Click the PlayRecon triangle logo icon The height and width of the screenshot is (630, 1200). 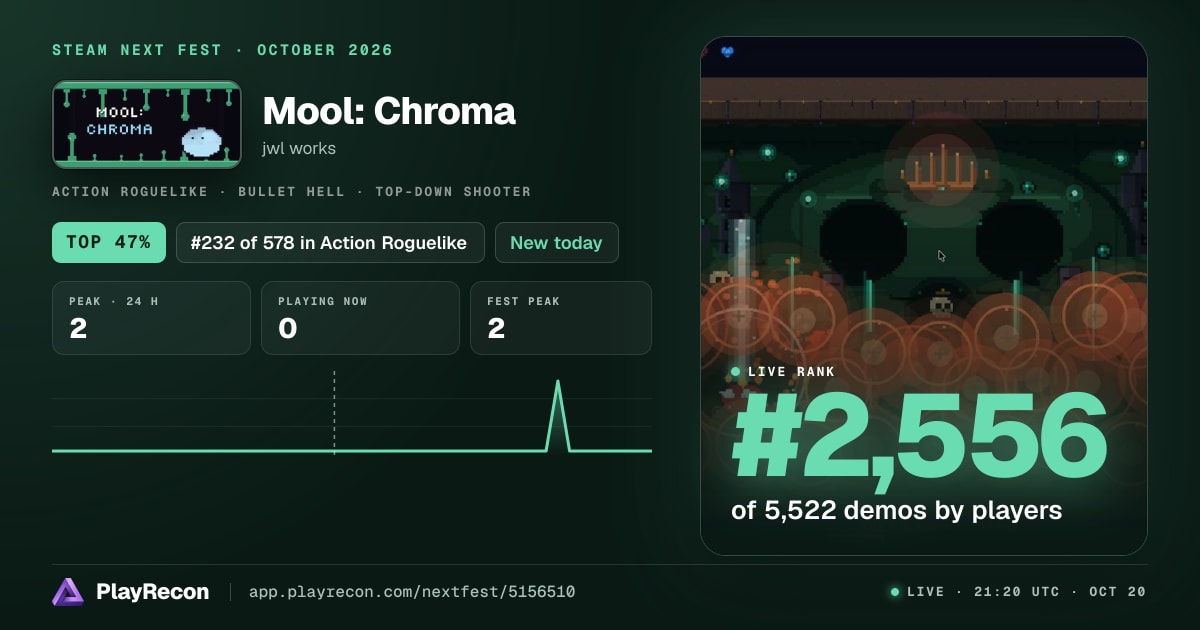pos(68,592)
